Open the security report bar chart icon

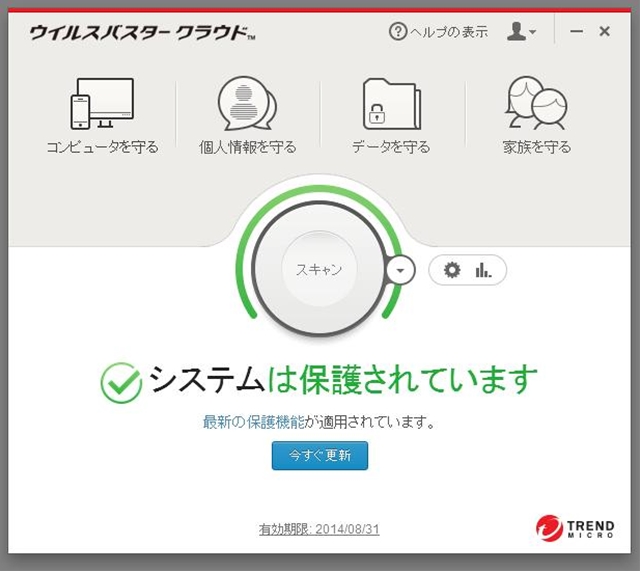pyautogui.click(x=483, y=270)
